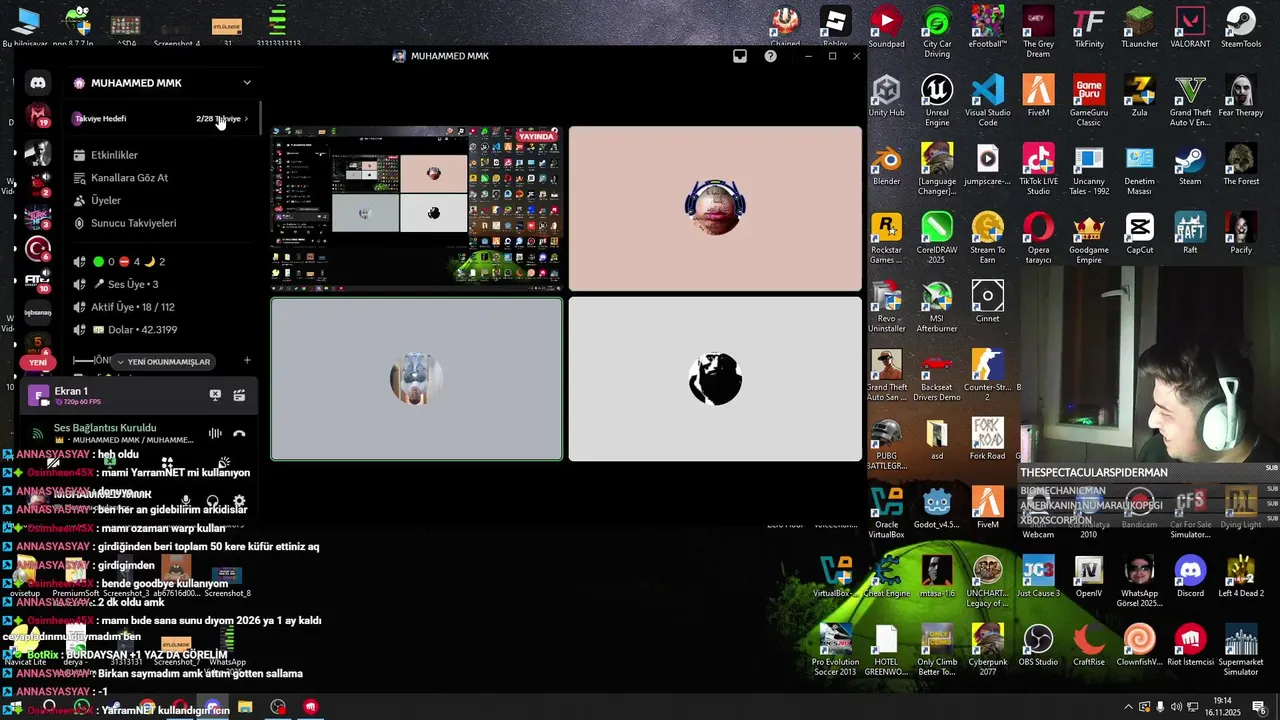Launch Visual Studio Code shortcut
1280x720 pixels.
[x=988, y=100]
